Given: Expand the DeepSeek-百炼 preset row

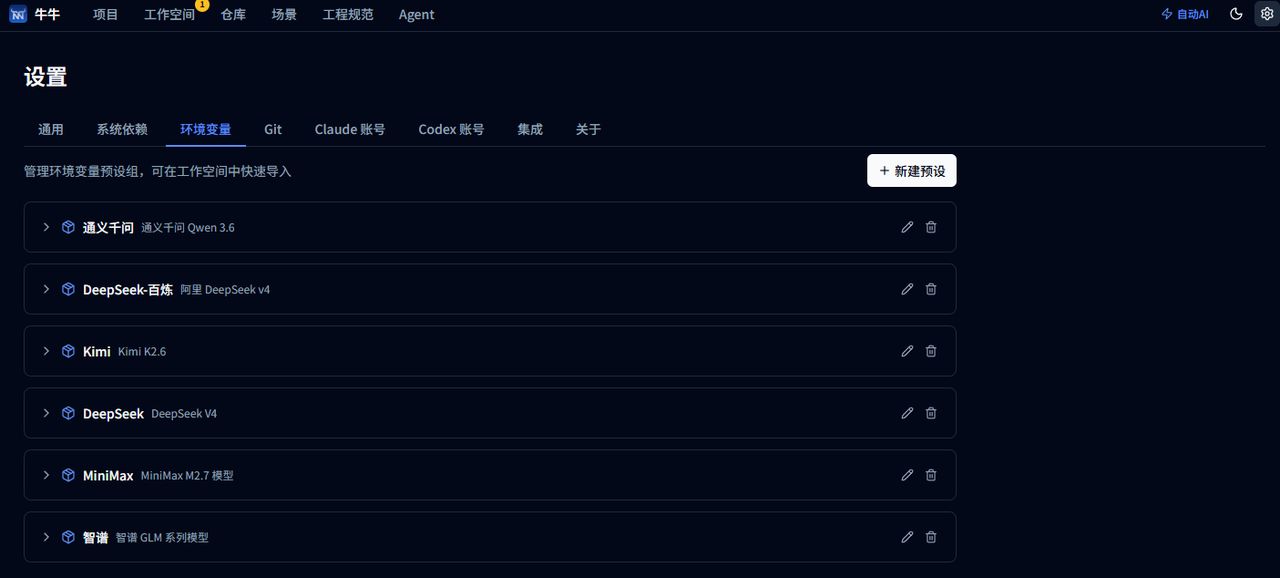Looking at the screenshot, I should pos(46,289).
